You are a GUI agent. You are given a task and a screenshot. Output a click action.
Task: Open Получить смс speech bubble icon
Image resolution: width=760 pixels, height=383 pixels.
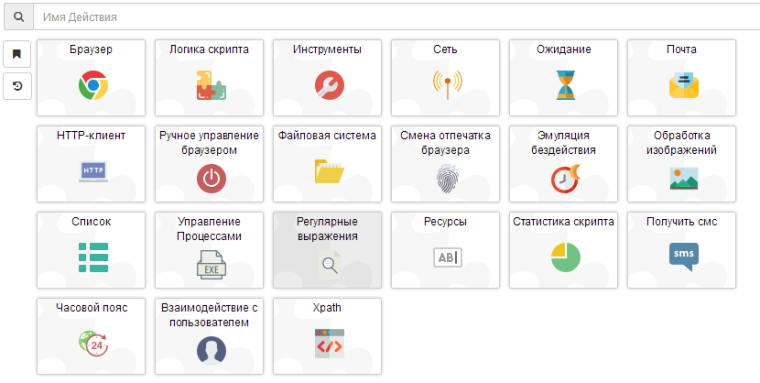pos(684,257)
